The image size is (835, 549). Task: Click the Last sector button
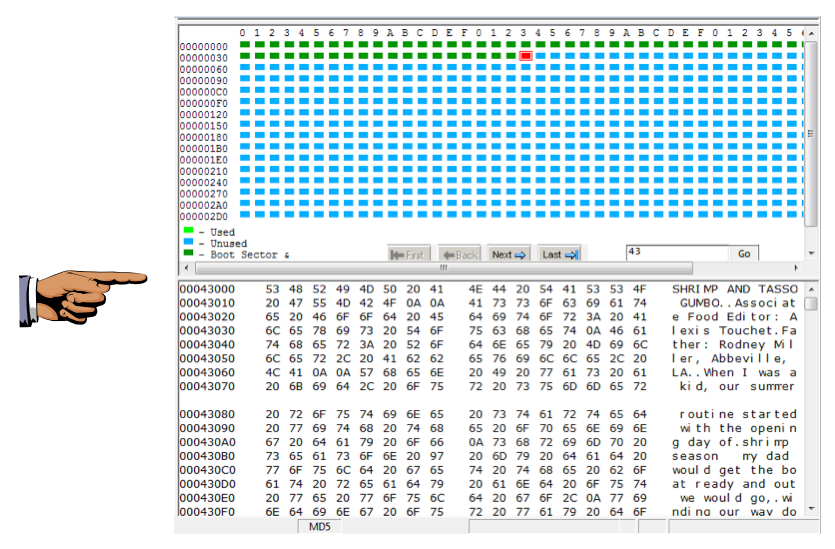pyautogui.click(x=559, y=255)
